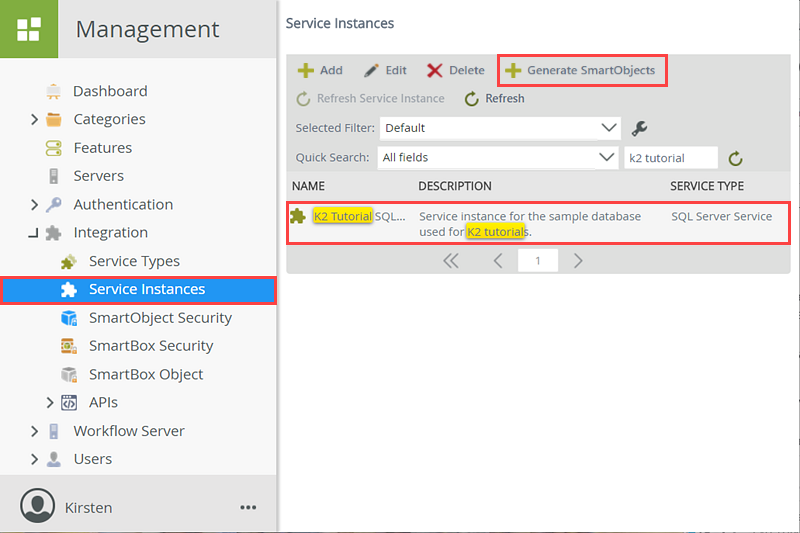Select Service Types in sidebar
The width and height of the screenshot is (800, 533).
[x=134, y=261]
